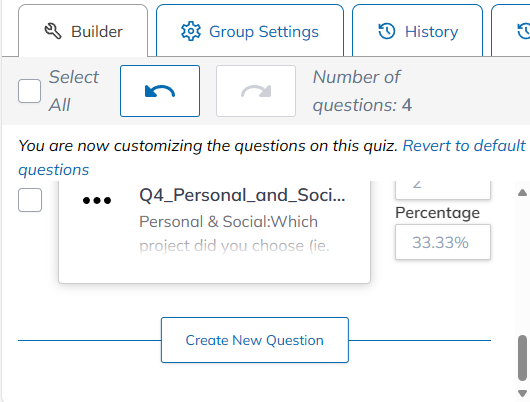The image size is (530, 402).
Task: Click the partially visible rightmost tab icon
Action: click(x=524, y=31)
